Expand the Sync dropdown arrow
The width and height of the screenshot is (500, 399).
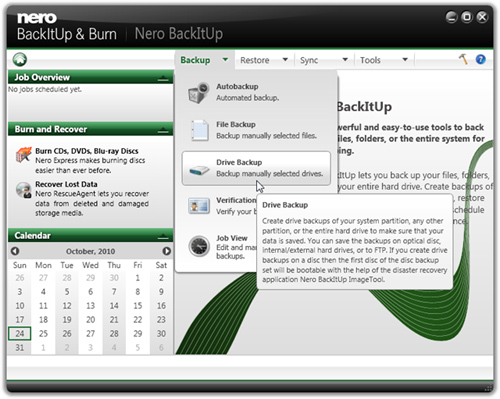345,60
